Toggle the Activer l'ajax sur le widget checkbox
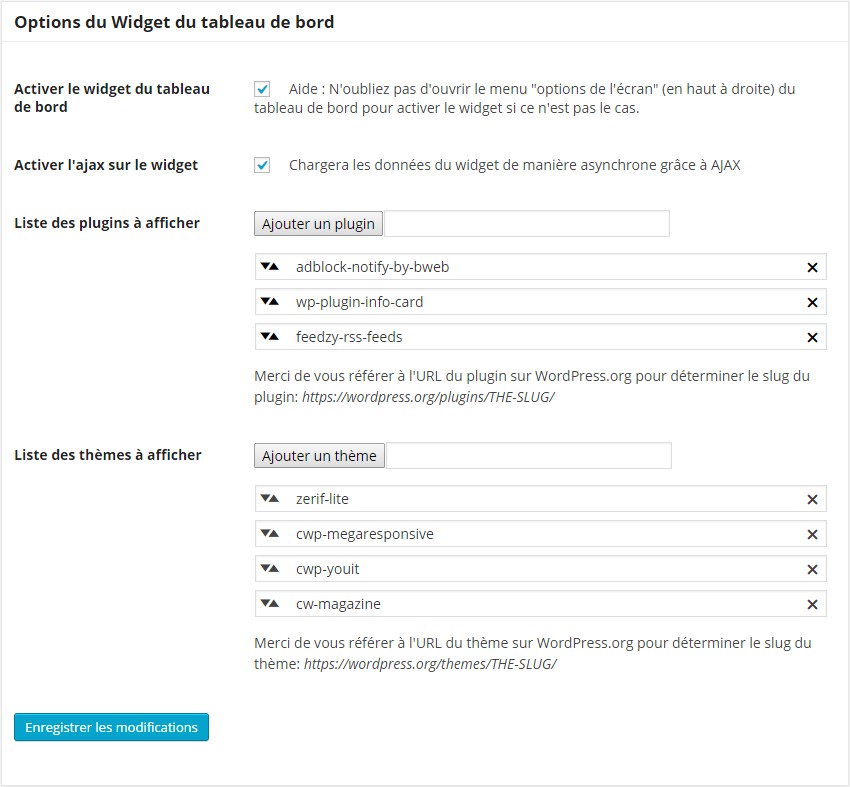 pos(262,165)
